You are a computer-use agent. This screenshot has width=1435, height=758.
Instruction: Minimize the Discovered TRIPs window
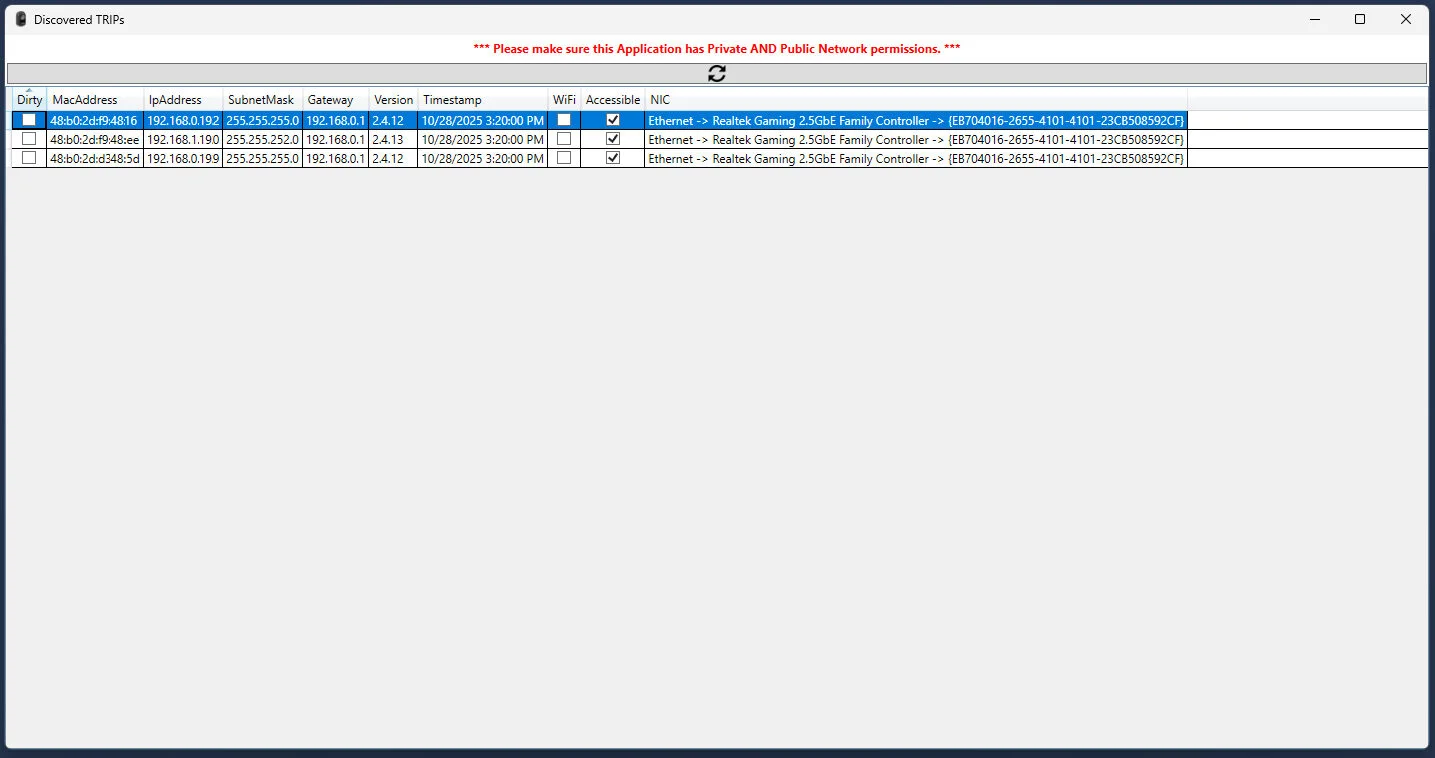pos(1313,19)
